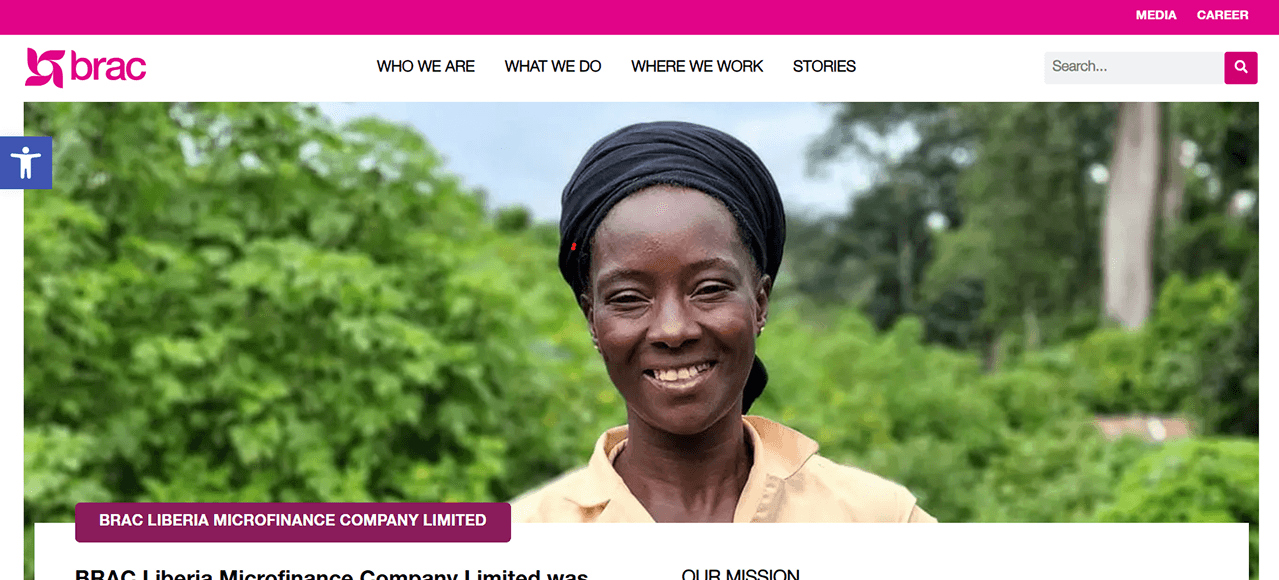Go to the STORIES menu item
Screen dimensions: 1279x580
coord(824,66)
